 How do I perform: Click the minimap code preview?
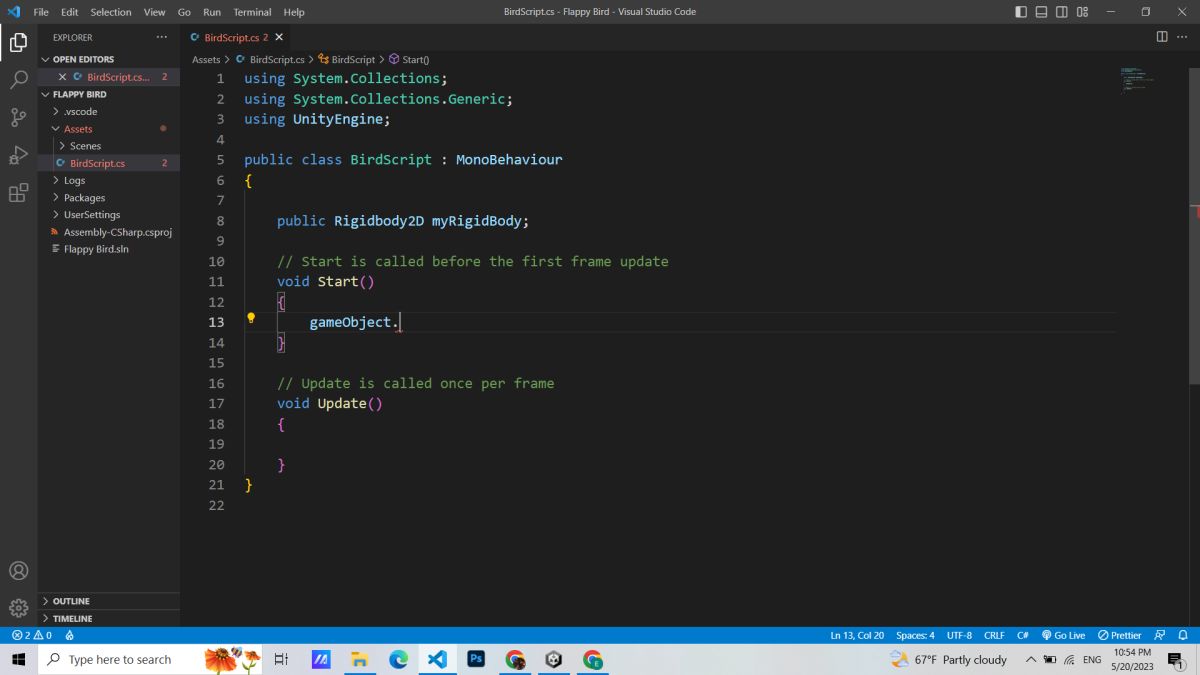[x=1137, y=80]
